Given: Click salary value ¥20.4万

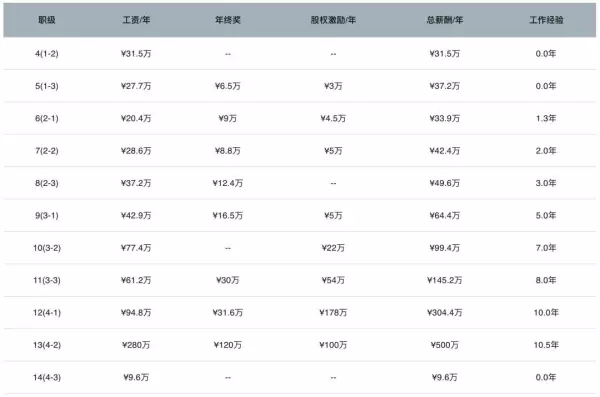Looking at the screenshot, I should click(136, 118).
